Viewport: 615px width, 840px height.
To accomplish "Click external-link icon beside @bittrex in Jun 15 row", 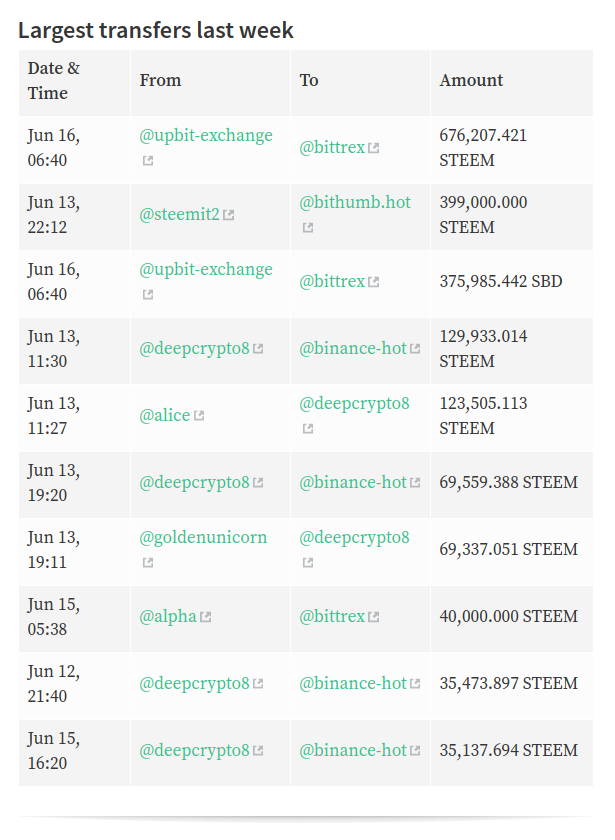I will 373,617.
